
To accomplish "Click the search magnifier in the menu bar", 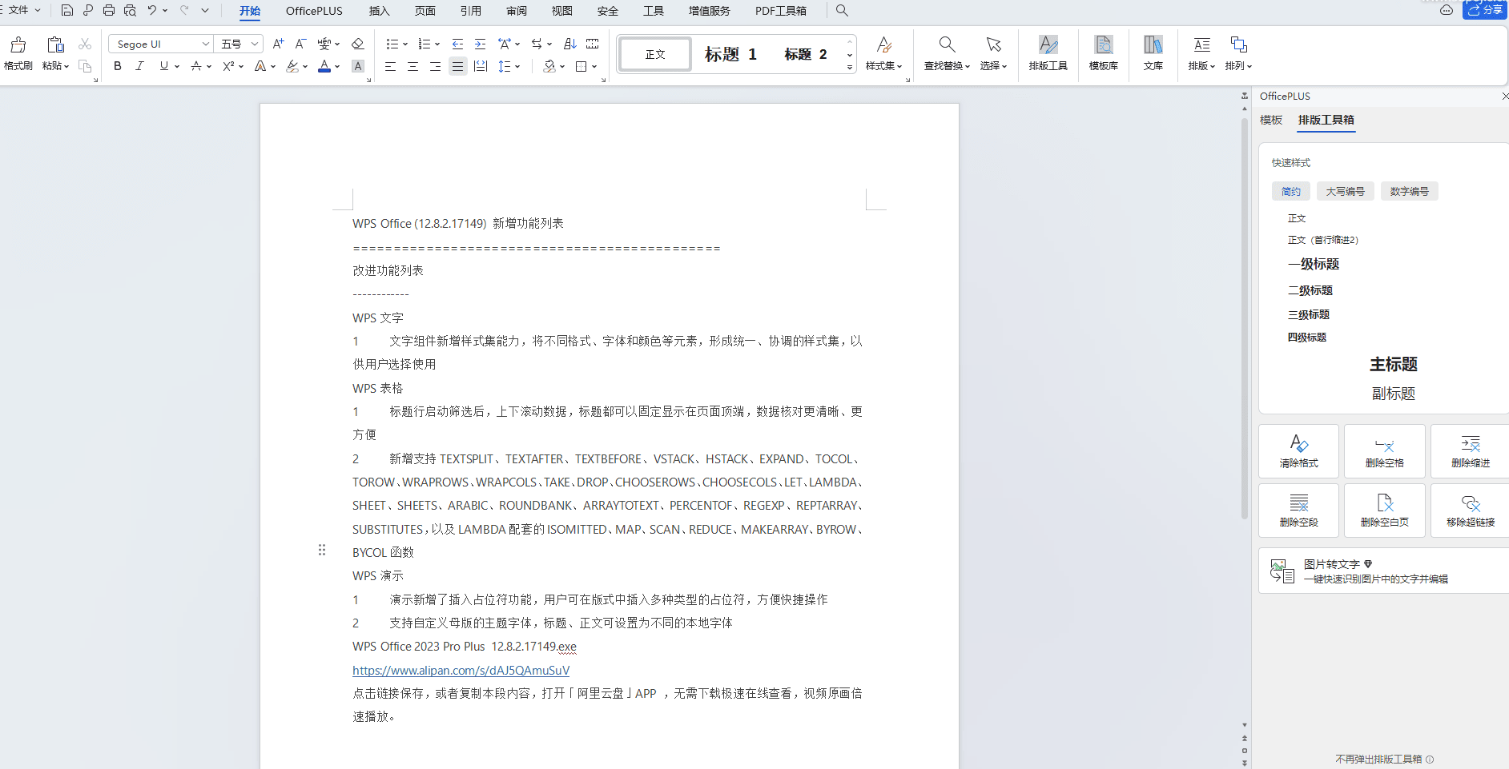I will (x=842, y=10).
